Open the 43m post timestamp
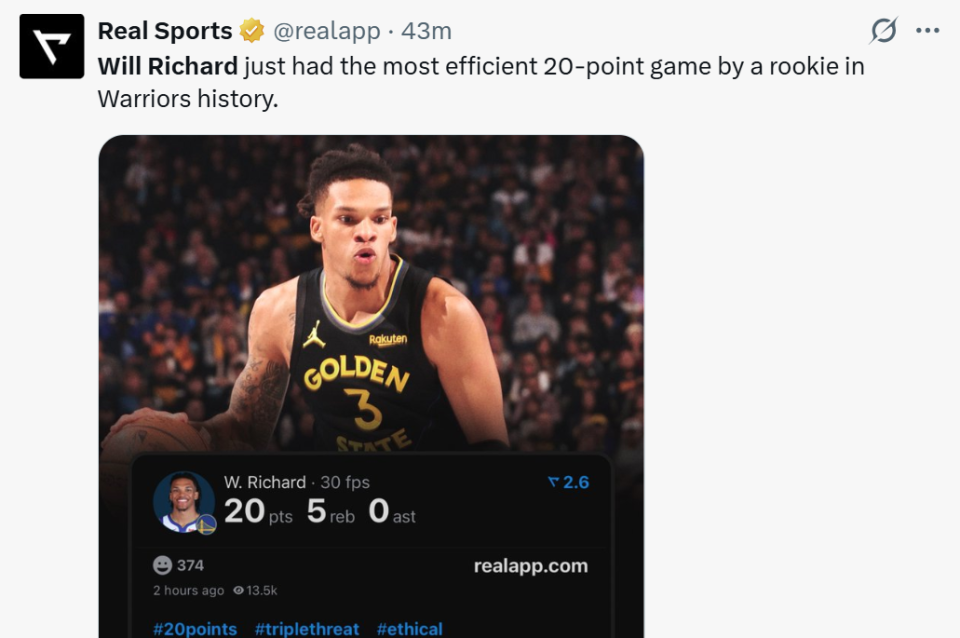The height and width of the screenshot is (638, 960). pyautogui.click(x=427, y=32)
